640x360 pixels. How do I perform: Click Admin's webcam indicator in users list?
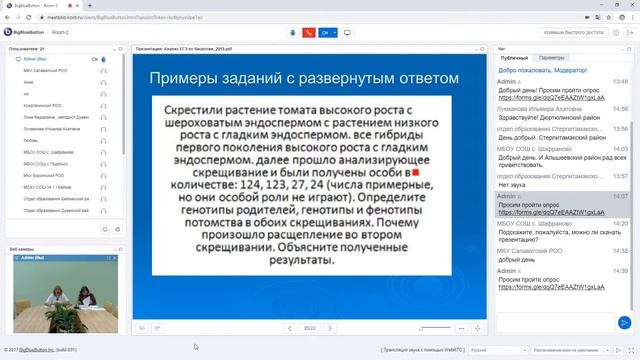[x=95, y=59]
